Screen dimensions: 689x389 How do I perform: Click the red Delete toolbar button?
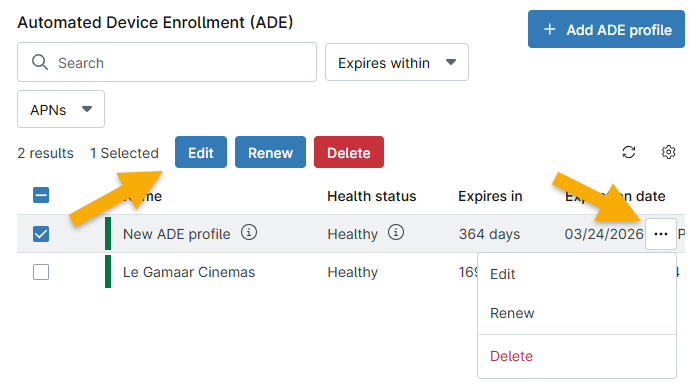349,153
